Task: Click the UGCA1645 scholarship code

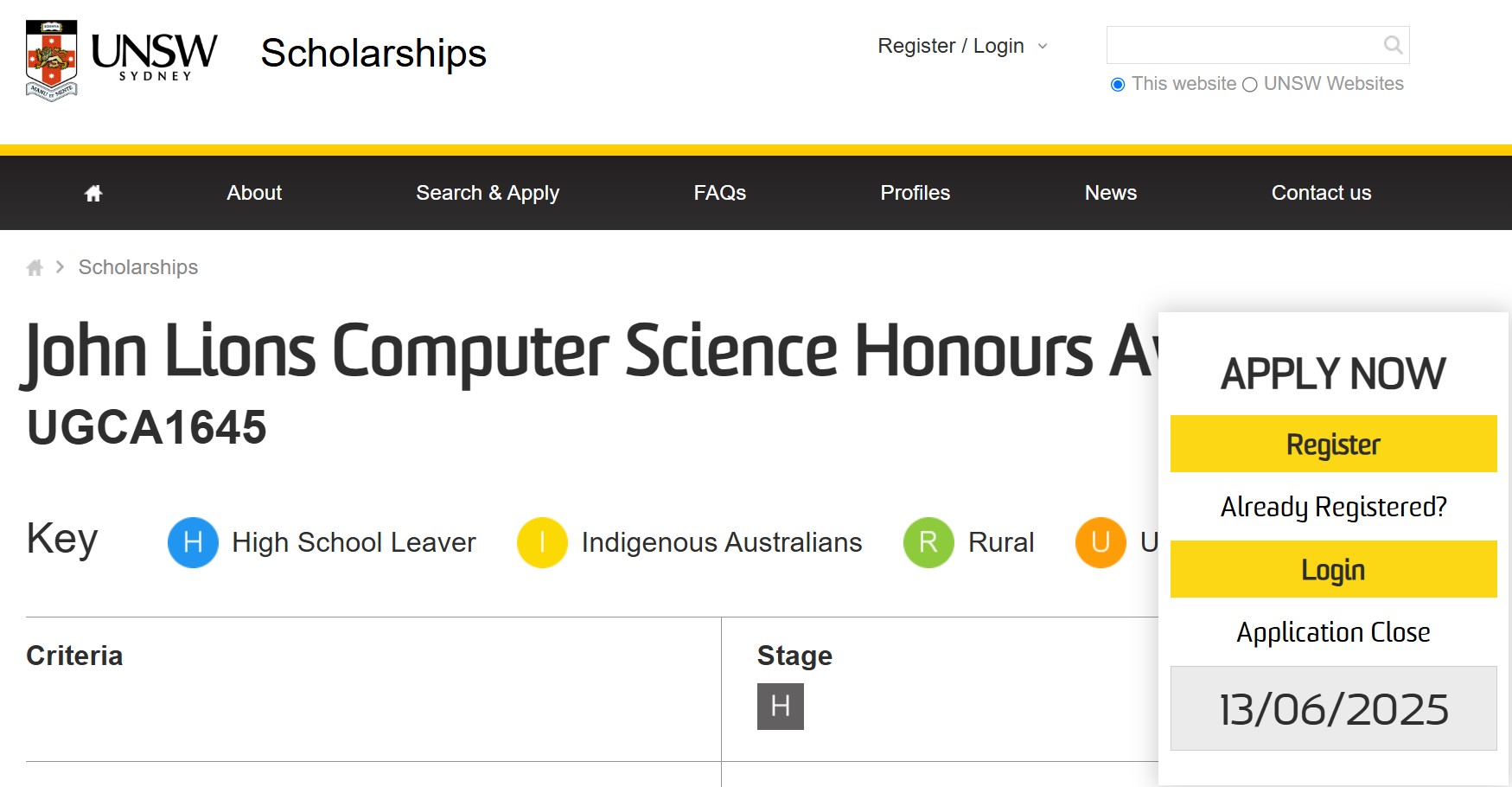Action: (x=147, y=427)
